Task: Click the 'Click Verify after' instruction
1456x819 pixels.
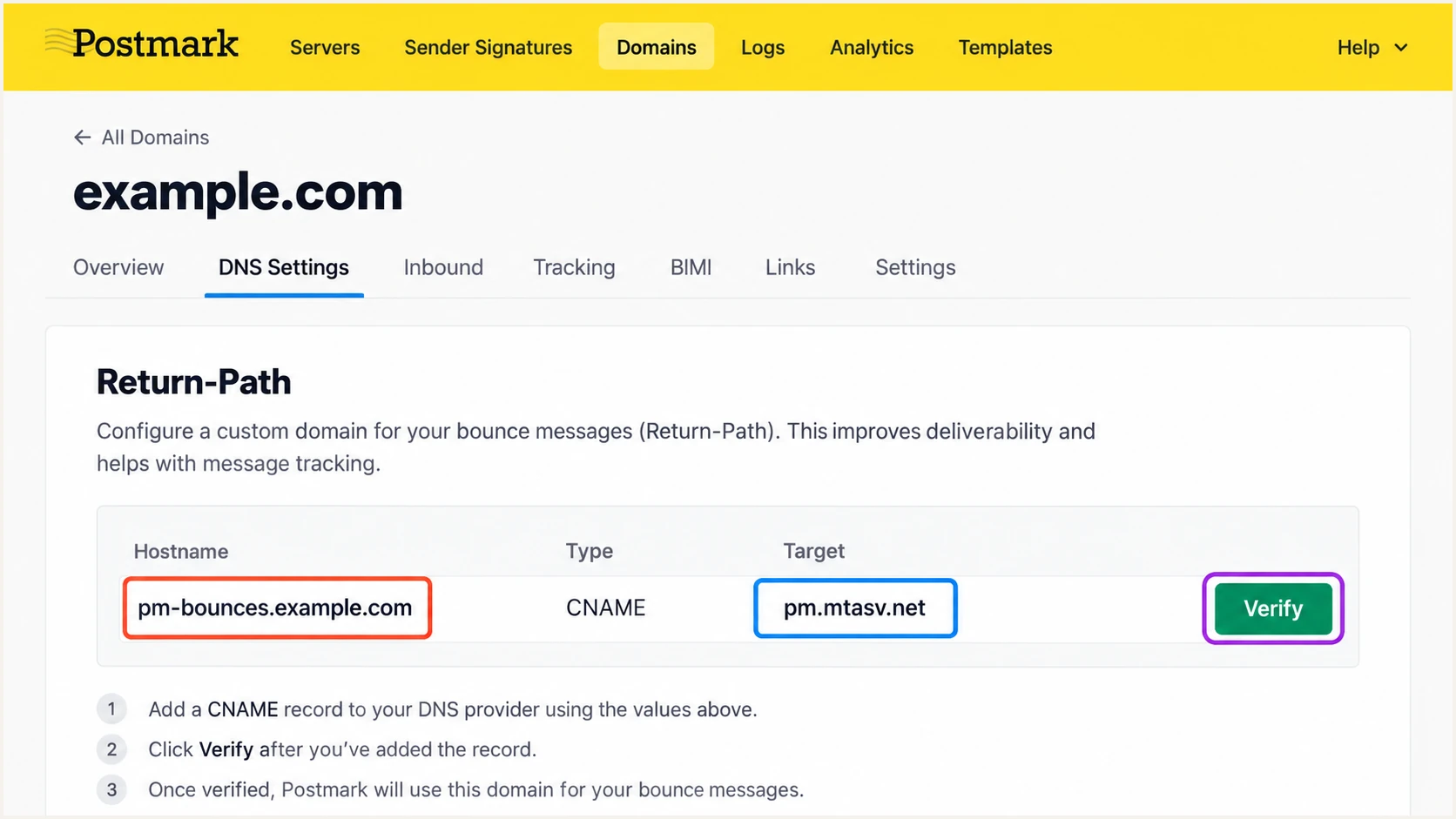Action: (x=342, y=749)
